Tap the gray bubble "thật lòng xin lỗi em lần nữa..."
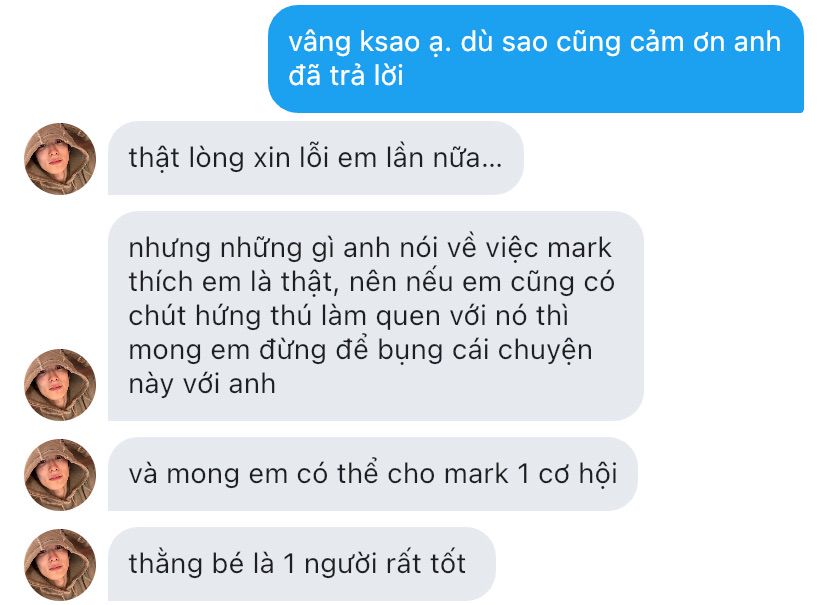Viewport: 828px width, 605px height. coord(316,158)
